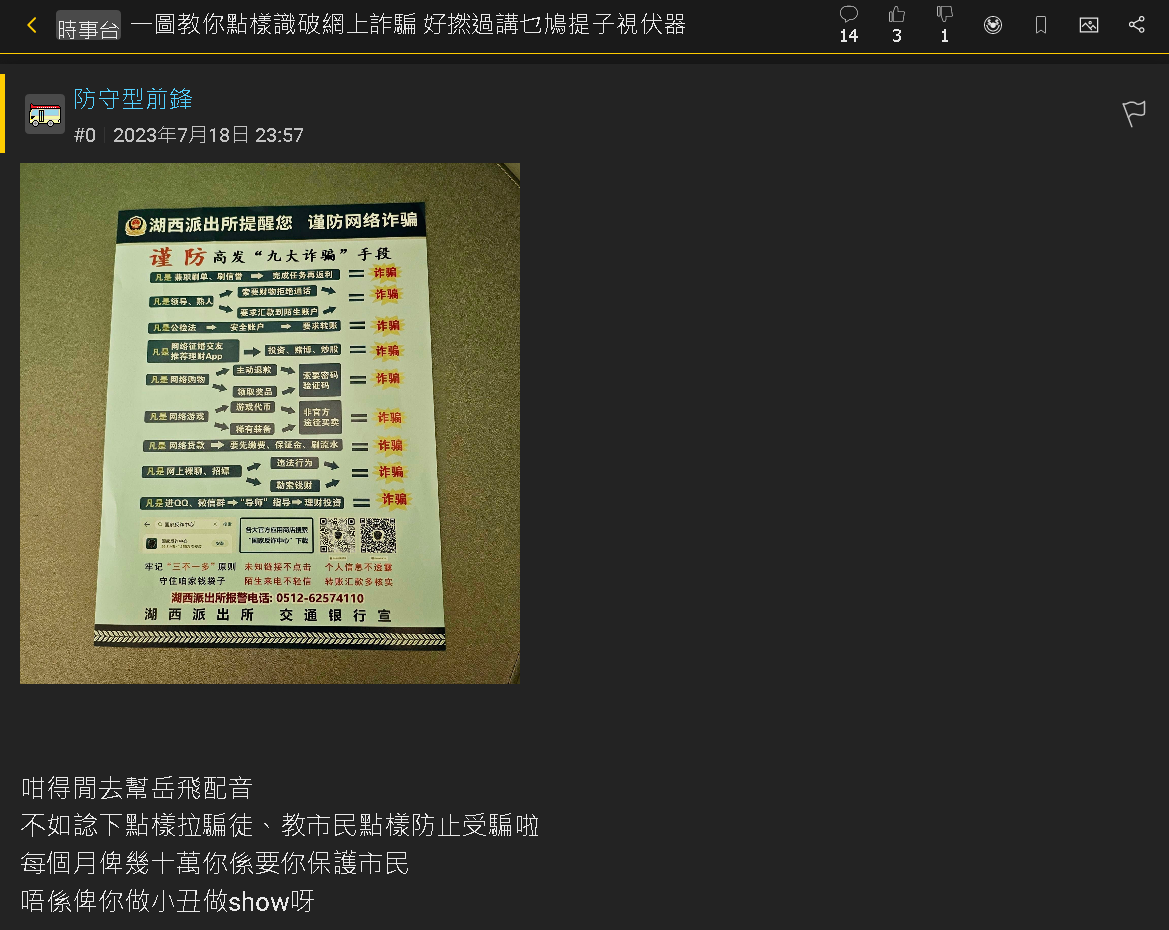Open the emoji reaction face icon
Screen dimensions: 1169x930
(x=992, y=25)
